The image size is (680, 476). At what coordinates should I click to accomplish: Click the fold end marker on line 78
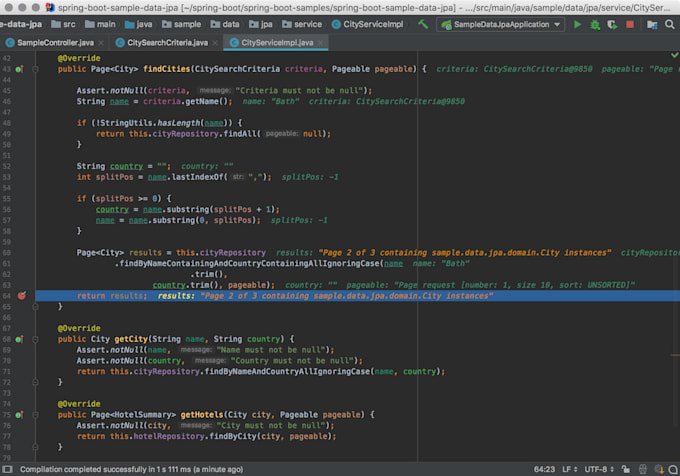[x=36, y=447]
